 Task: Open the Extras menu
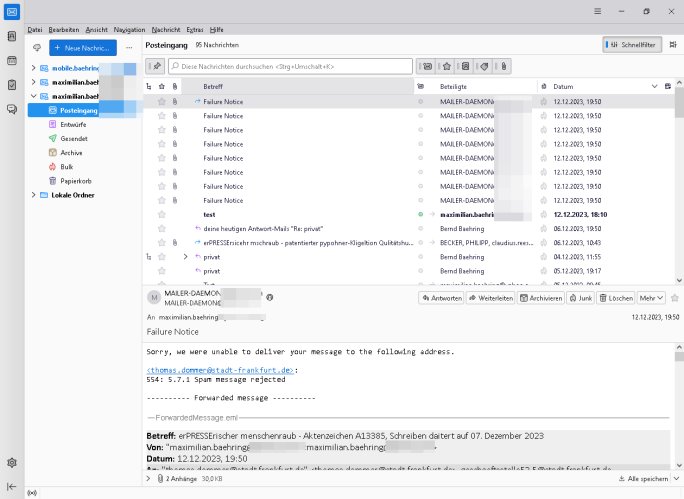click(x=195, y=30)
